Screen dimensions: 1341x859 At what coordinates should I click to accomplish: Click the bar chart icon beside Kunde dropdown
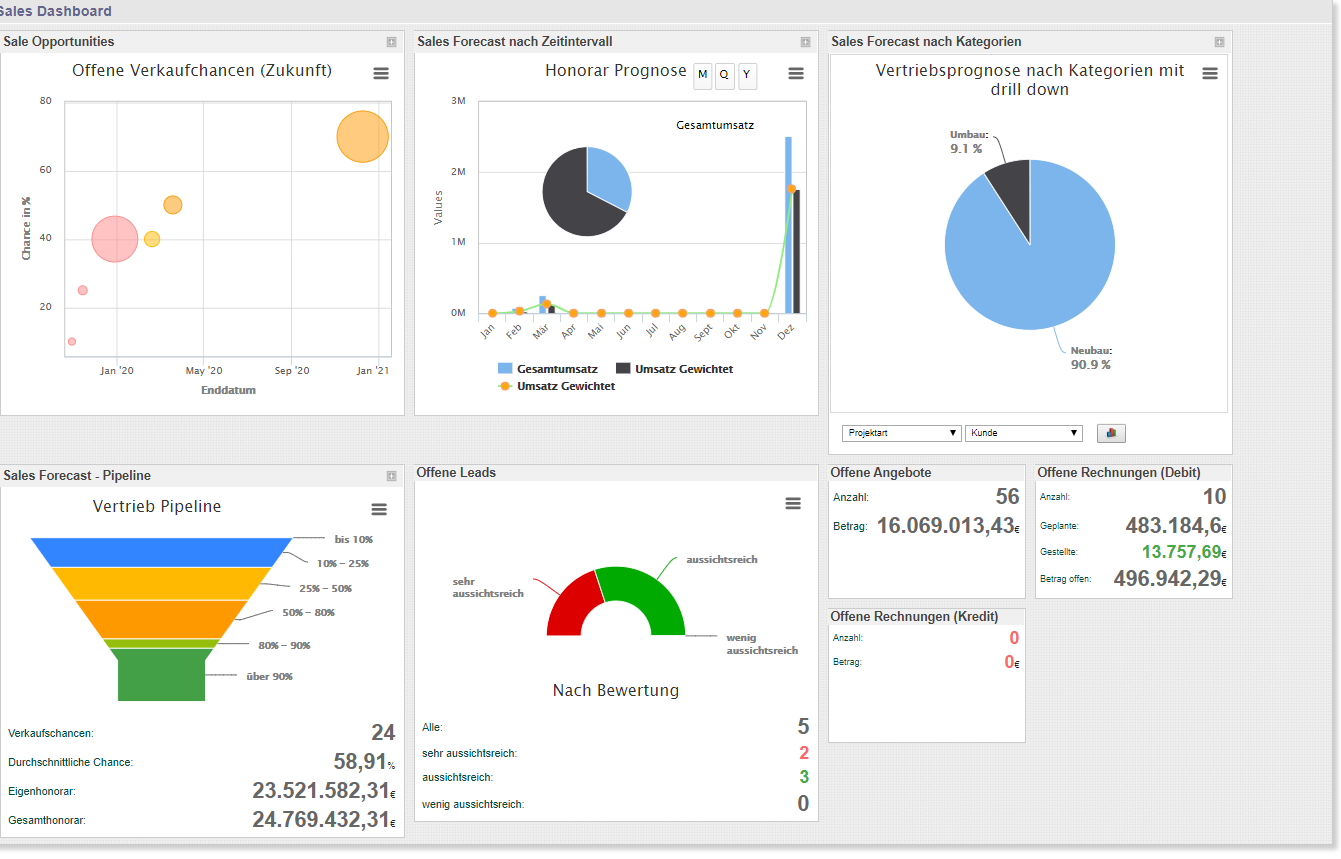coord(1111,433)
